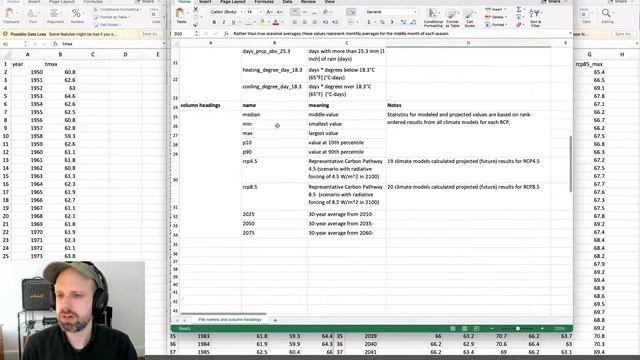Open Format as Table in front window
Screen dimensions: 640x360
[452, 18]
